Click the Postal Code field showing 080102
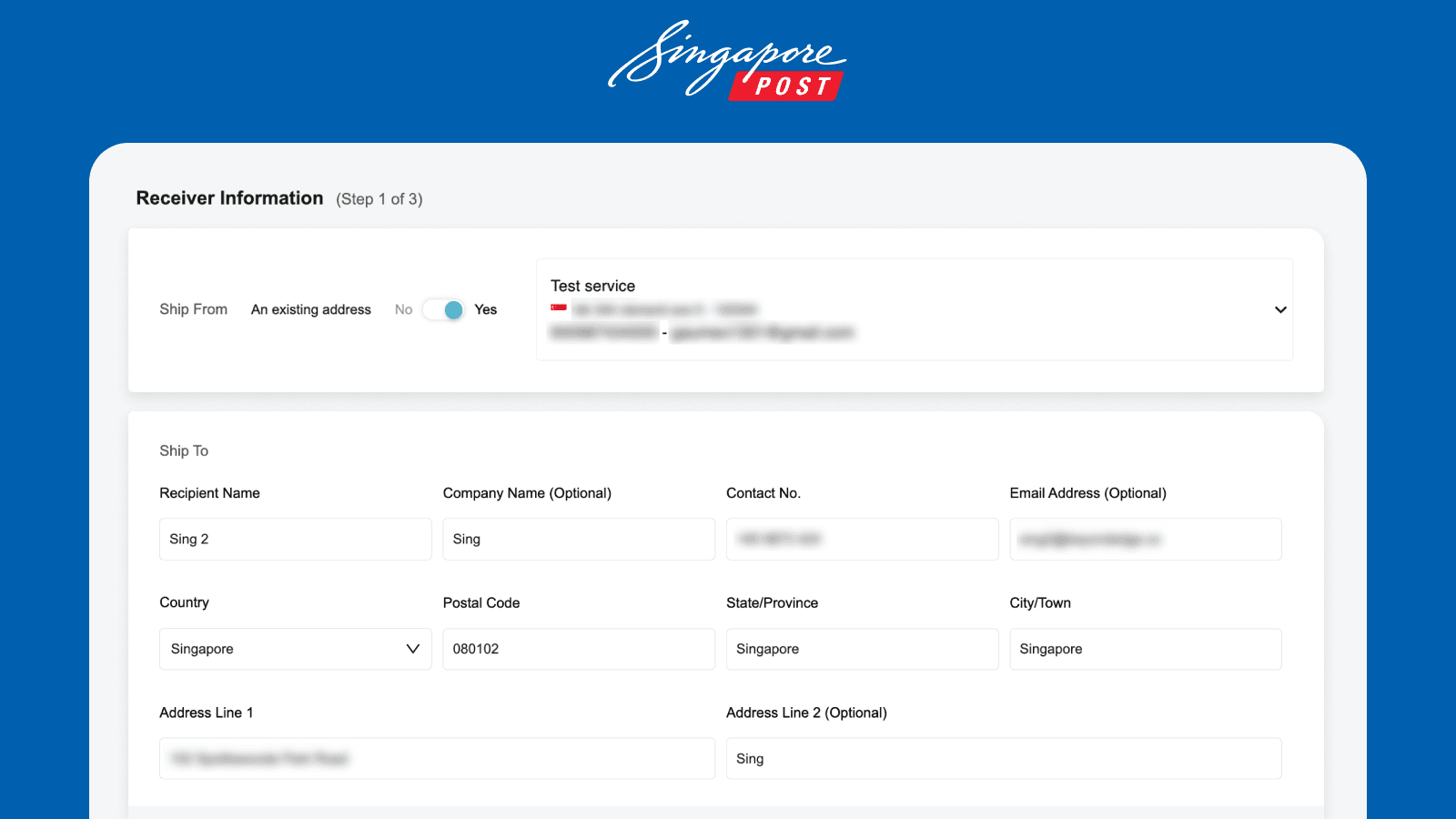This screenshot has width=1456, height=819. tap(579, 649)
